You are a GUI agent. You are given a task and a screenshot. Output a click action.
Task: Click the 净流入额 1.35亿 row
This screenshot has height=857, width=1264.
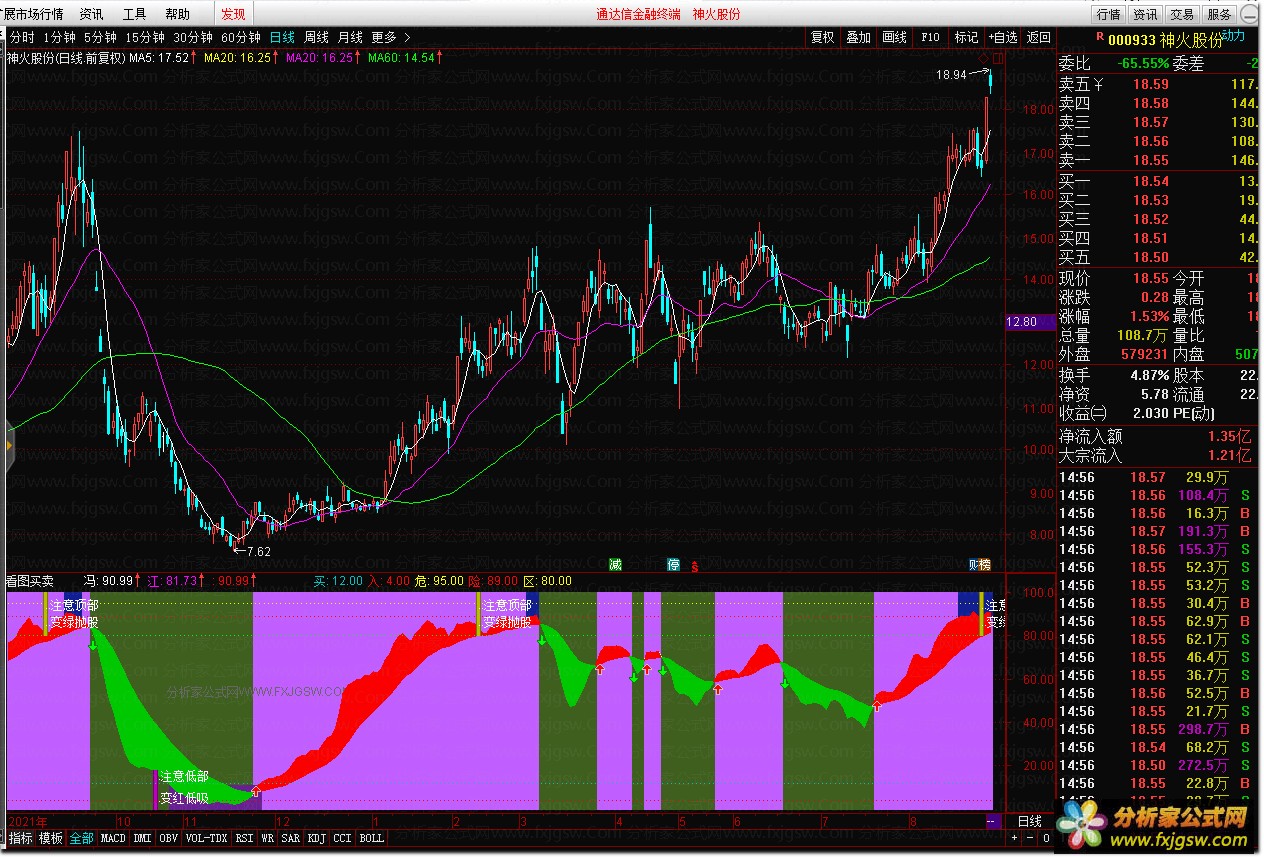pyautogui.click(x=1160, y=437)
